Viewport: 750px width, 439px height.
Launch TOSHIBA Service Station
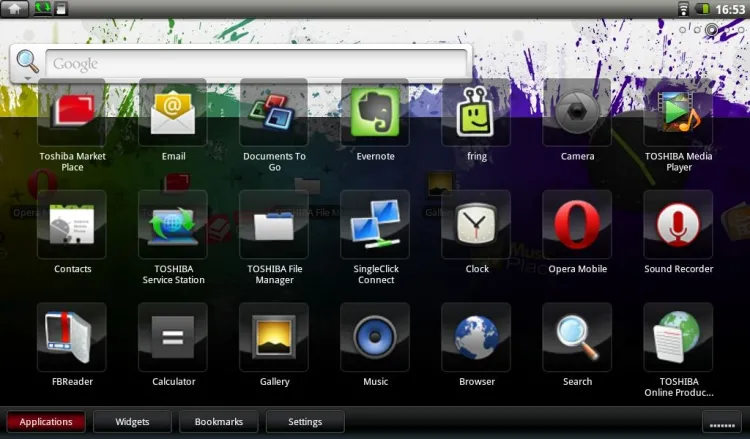pos(173,225)
